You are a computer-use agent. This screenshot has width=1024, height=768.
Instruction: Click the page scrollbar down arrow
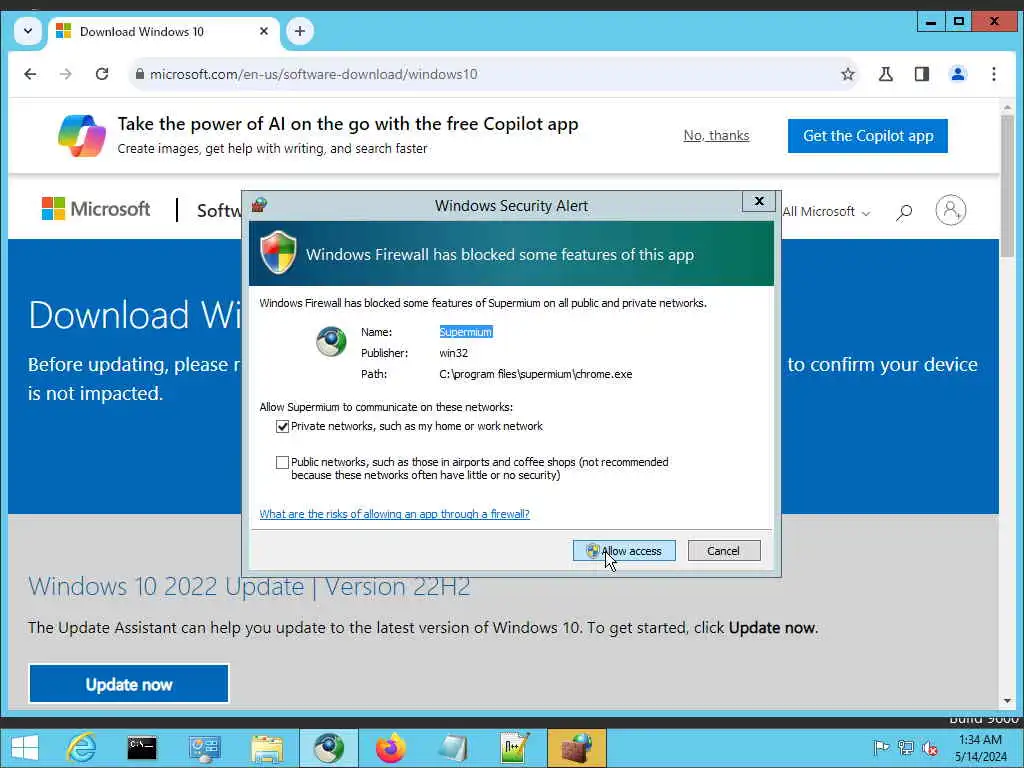click(x=1007, y=701)
